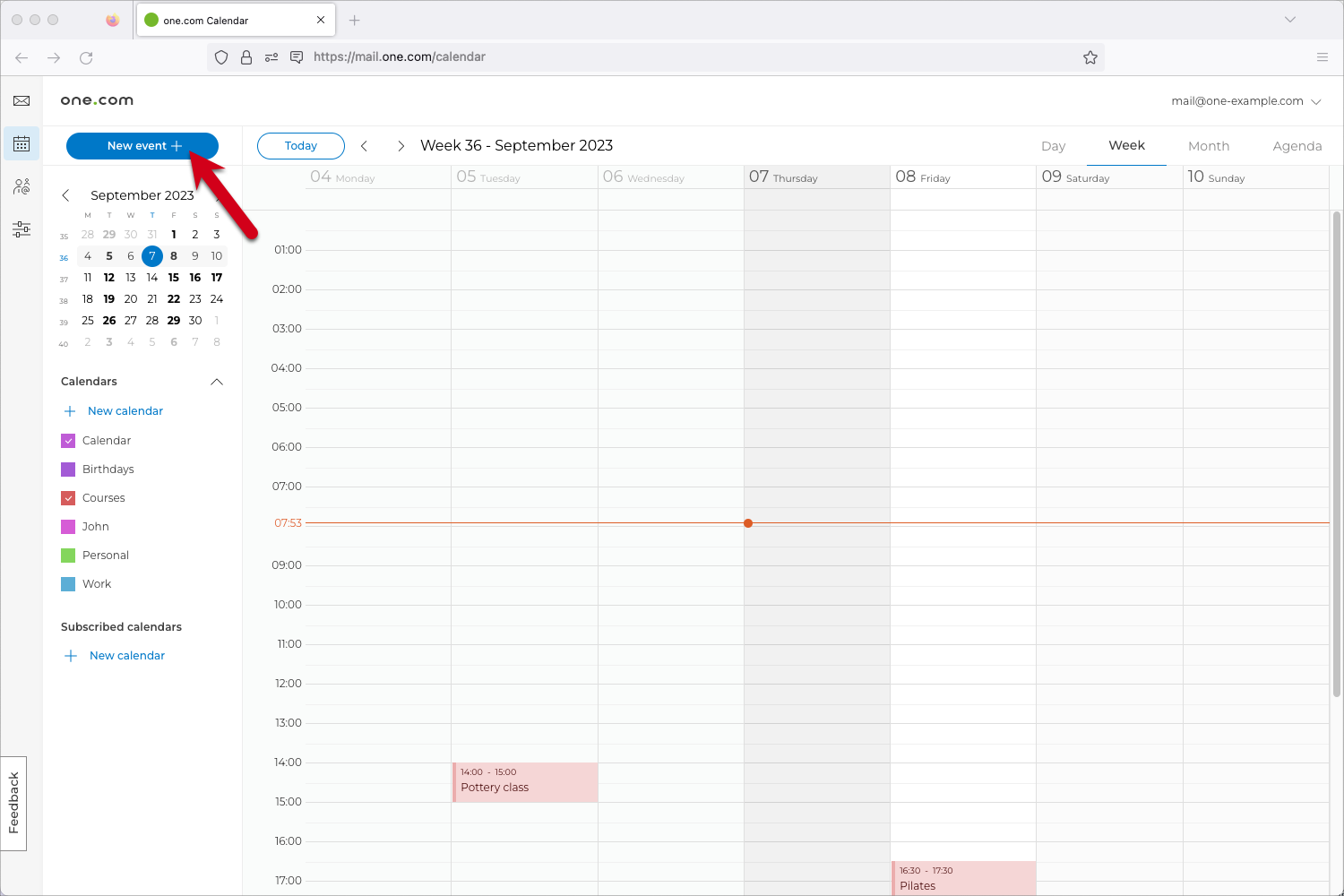Click the Calendar icon in left sidebar
1344x896 pixels.
coord(22,143)
